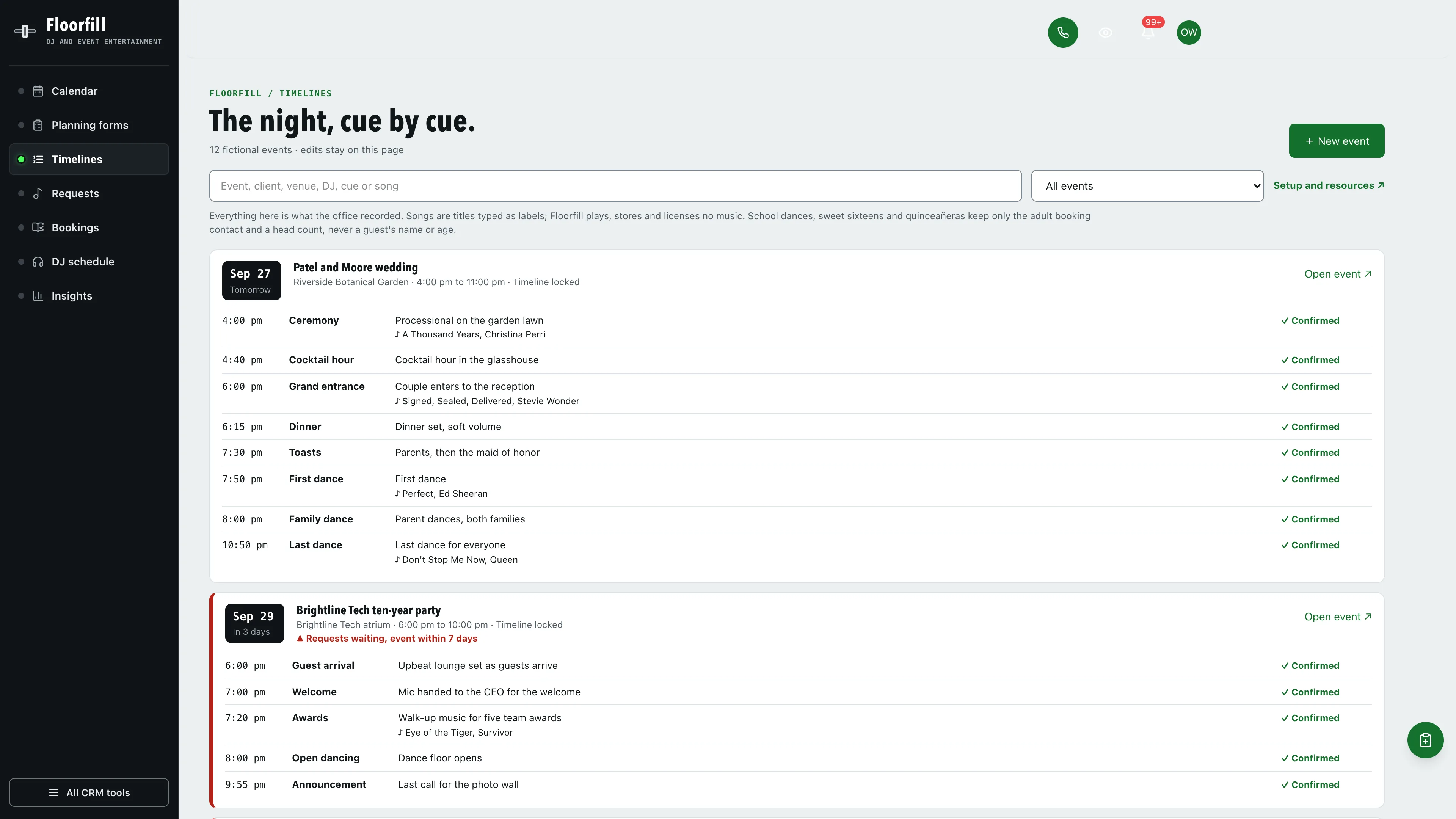The image size is (1456, 819).
Task: Open notifications bell with 99+ badge
Action: click(1148, 32)
